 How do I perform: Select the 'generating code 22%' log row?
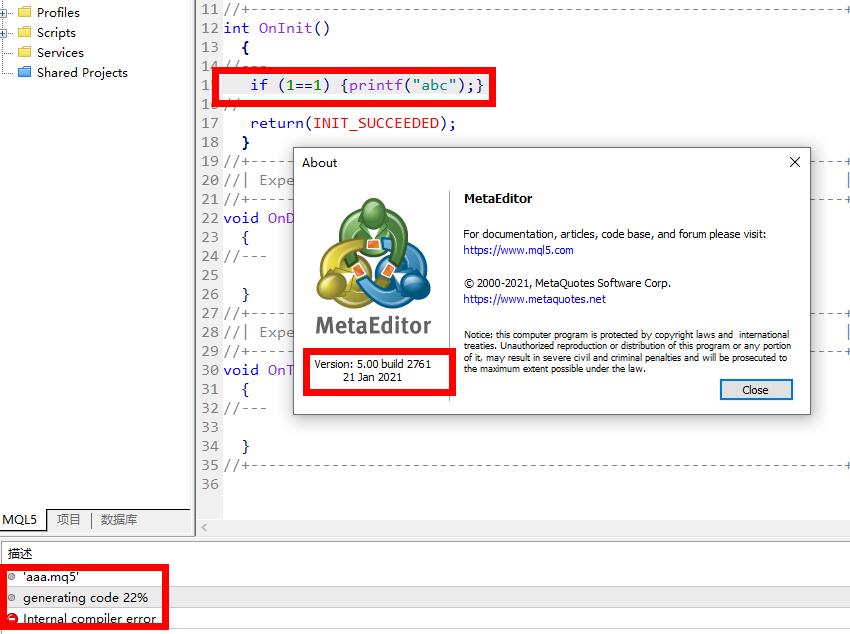tap(425, 597)
